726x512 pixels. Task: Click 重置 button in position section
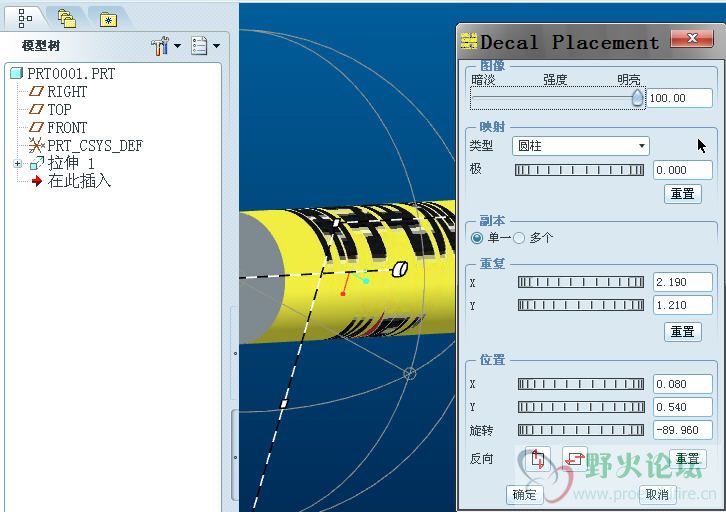688,459
